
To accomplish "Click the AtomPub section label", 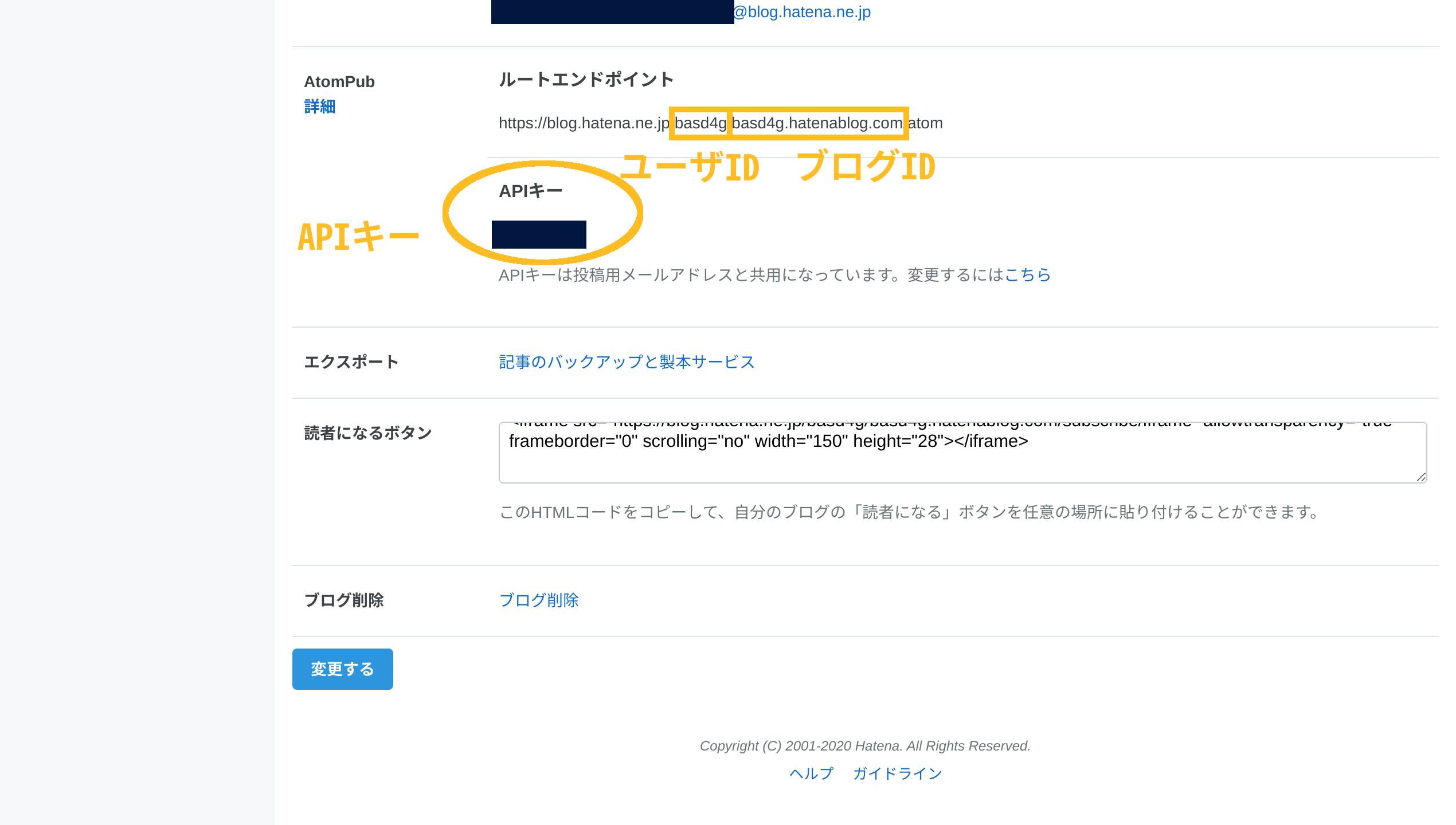I will click(339, 82).
